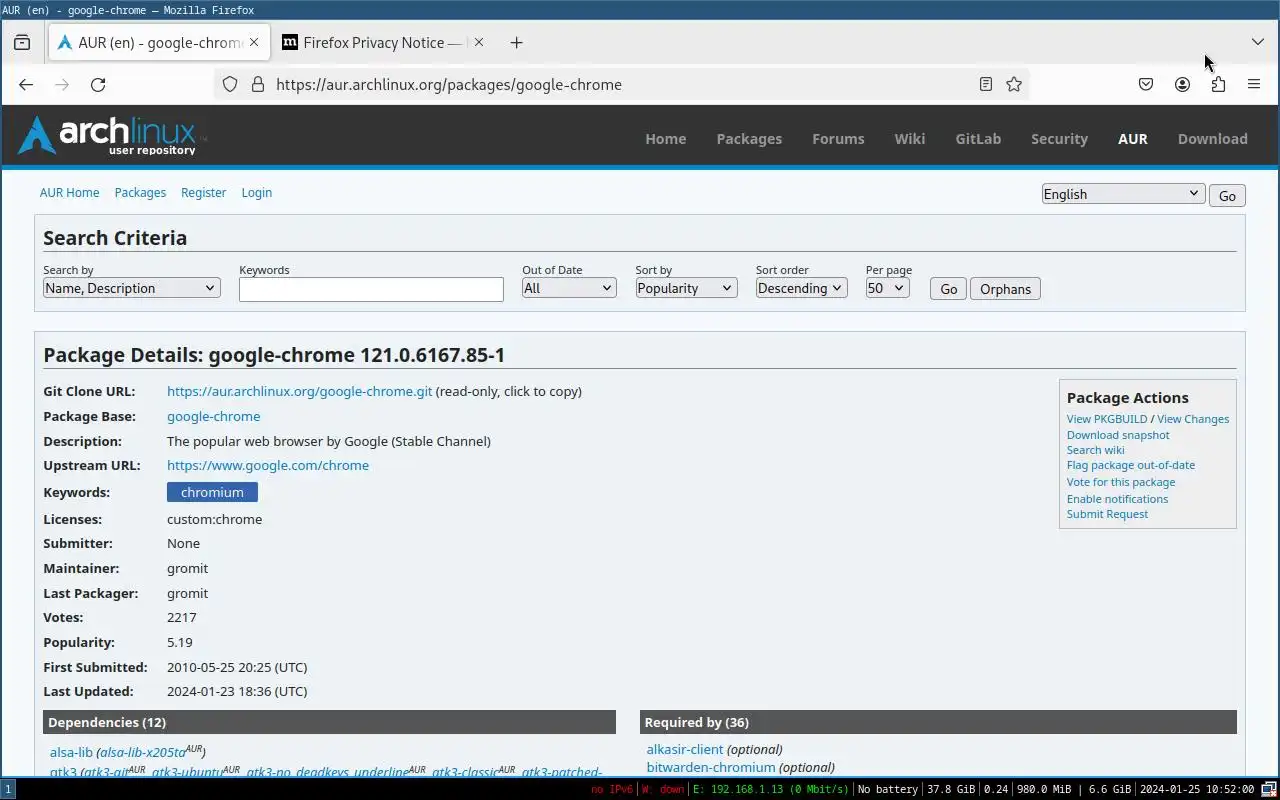Click the date and time in status bar
The width and height of the screenshot is (1280, 800).
tap(1197, 789)
